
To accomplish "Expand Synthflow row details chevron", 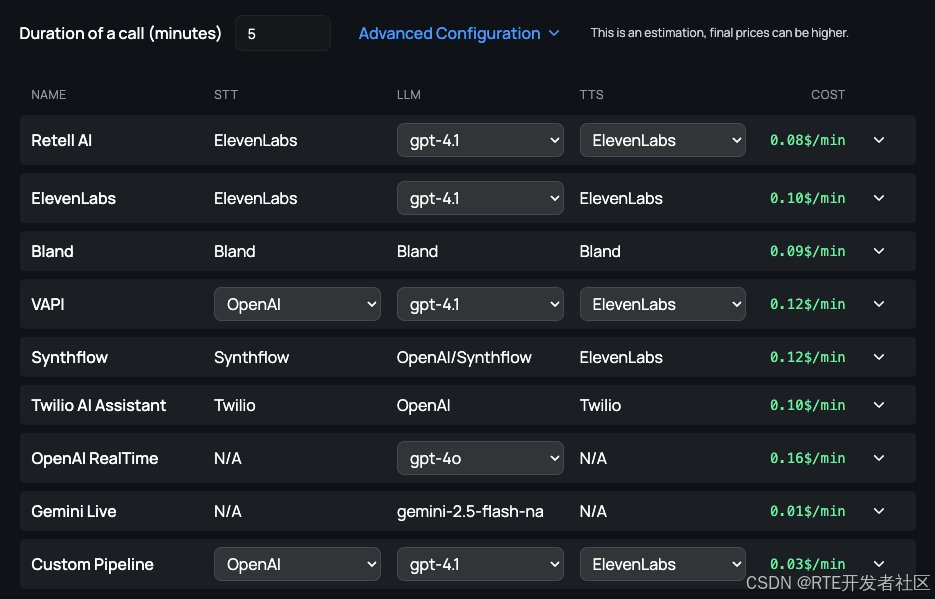I will pyautogui.click(x=879, y=357).
